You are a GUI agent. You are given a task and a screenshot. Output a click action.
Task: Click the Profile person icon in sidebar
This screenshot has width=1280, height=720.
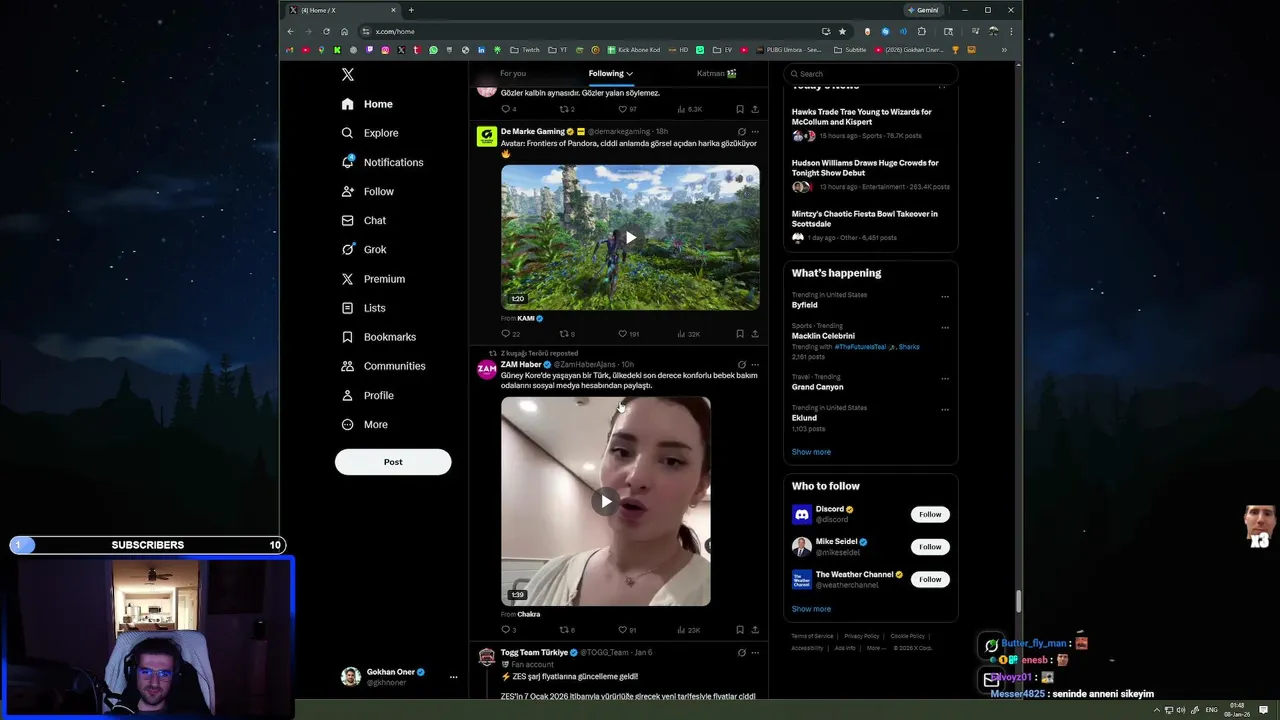coord(347,395)
